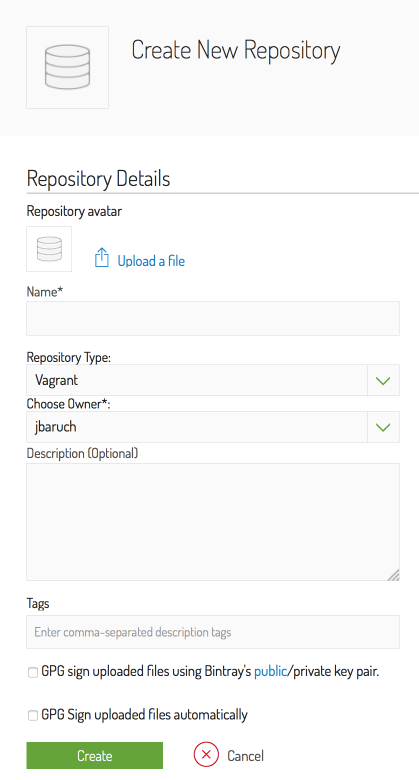419x780 pixels.
Task: Click the Repository Details section heading
Action: click(99, 179)
